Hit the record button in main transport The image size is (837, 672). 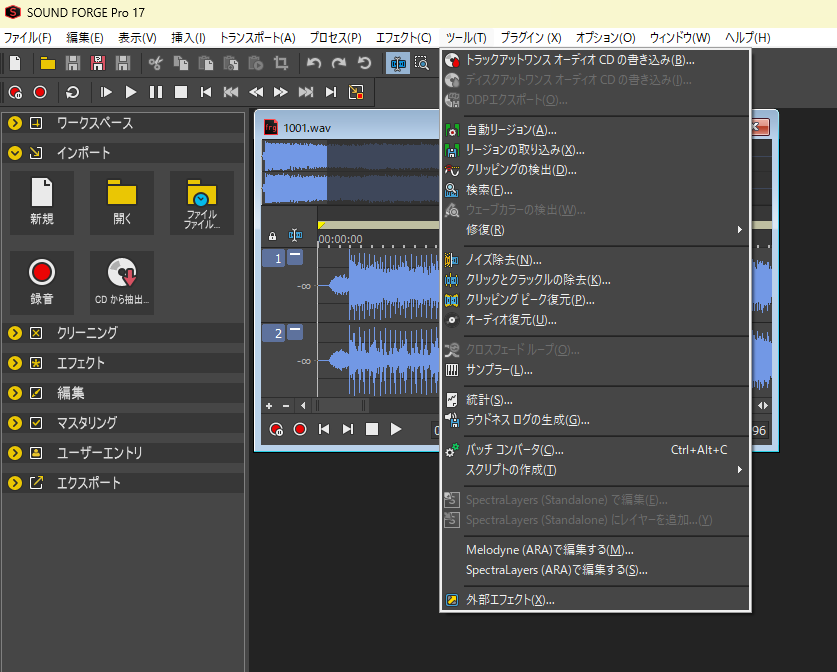40,92
